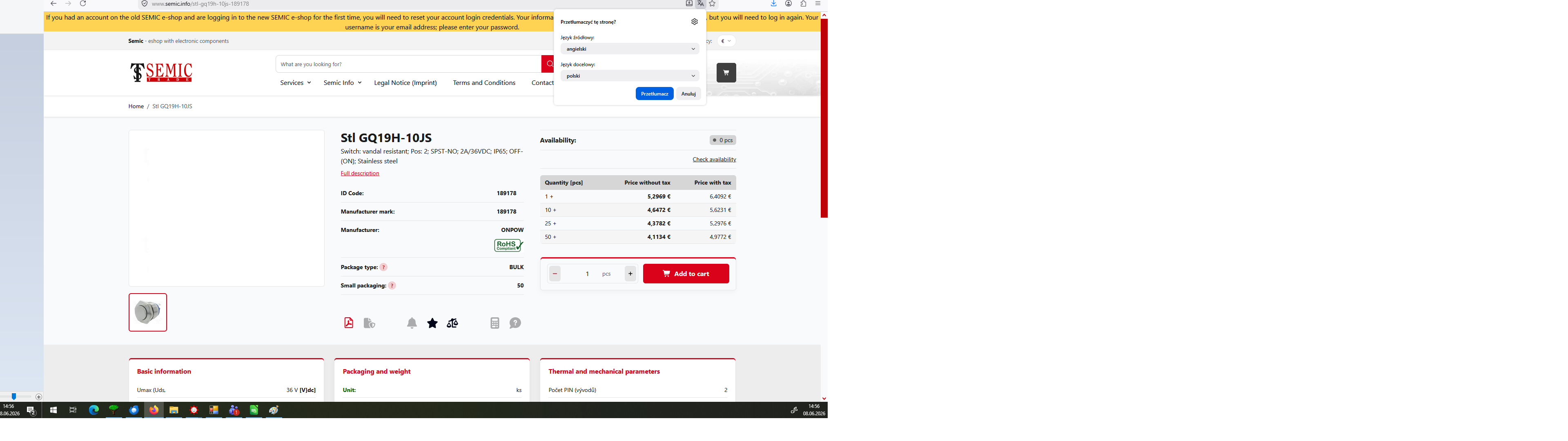This screenshot has height=441, width=1568.
Task: Click the balance scales compare icon
Action: coord(452,323)
